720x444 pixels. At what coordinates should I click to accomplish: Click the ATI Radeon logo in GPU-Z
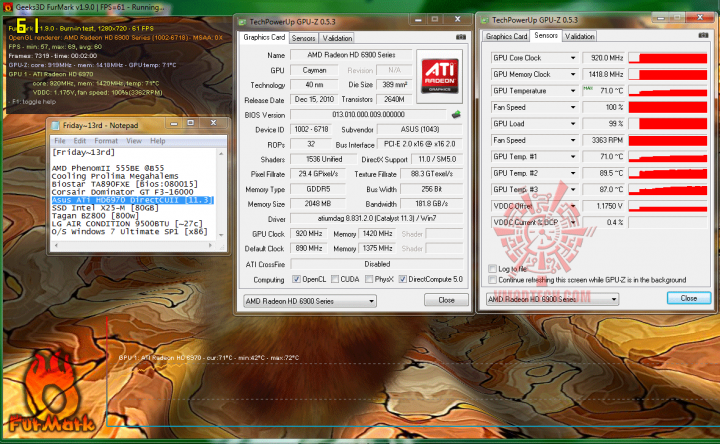pyautogui.click(x=439, y=76)
